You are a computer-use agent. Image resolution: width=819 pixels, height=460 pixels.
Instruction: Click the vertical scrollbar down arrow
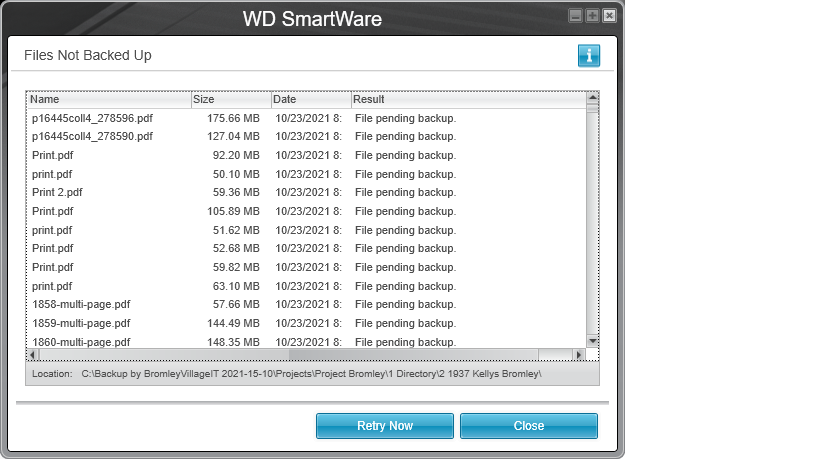tap(592, 341)
